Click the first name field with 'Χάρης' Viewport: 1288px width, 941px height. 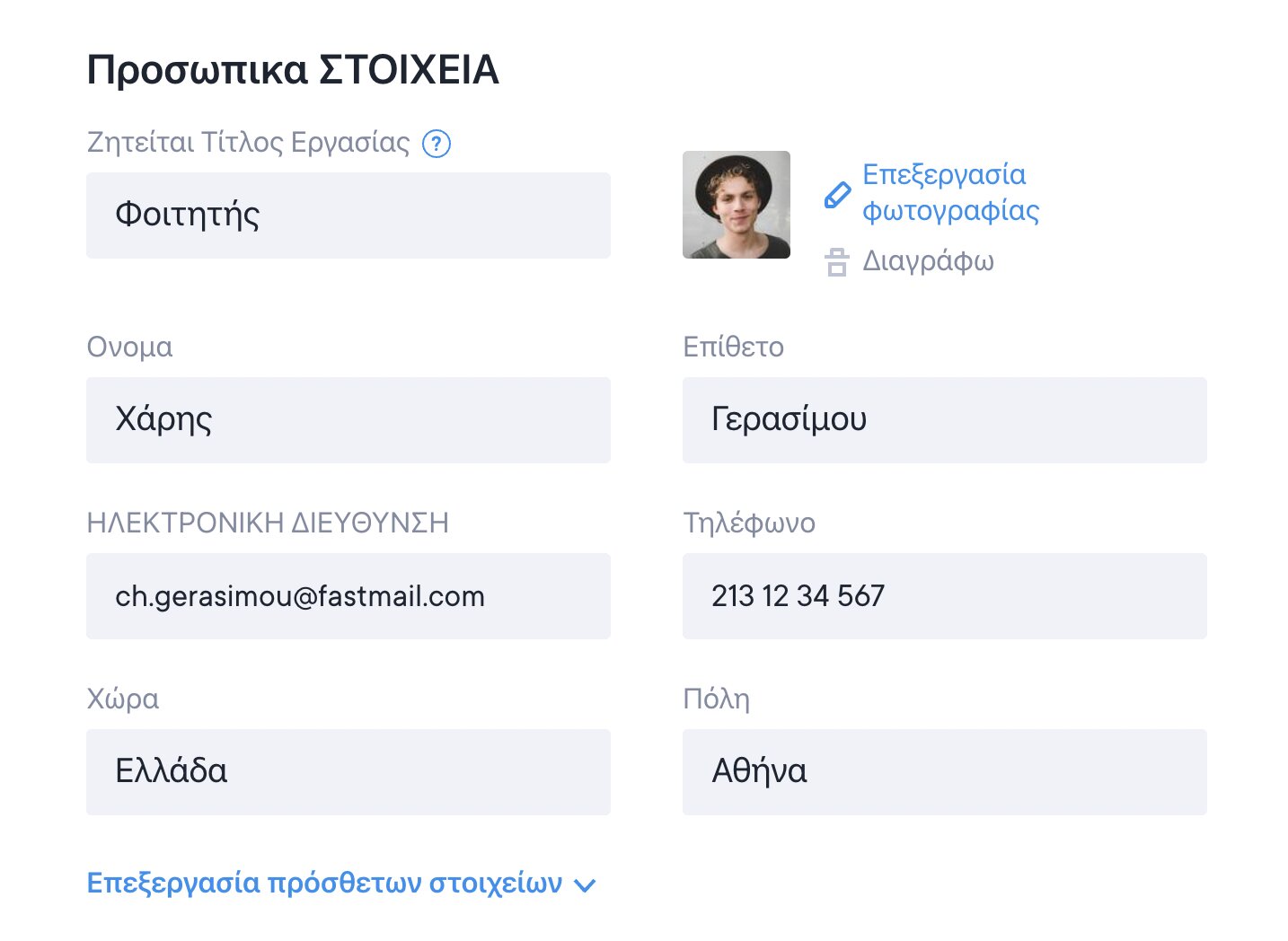[348, 420]
